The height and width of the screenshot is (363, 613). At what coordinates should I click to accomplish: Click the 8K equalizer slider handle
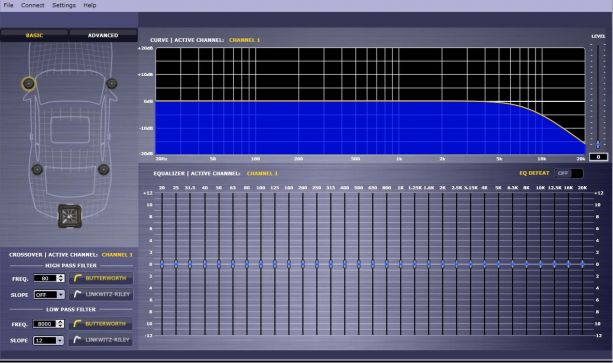point(527,265)
